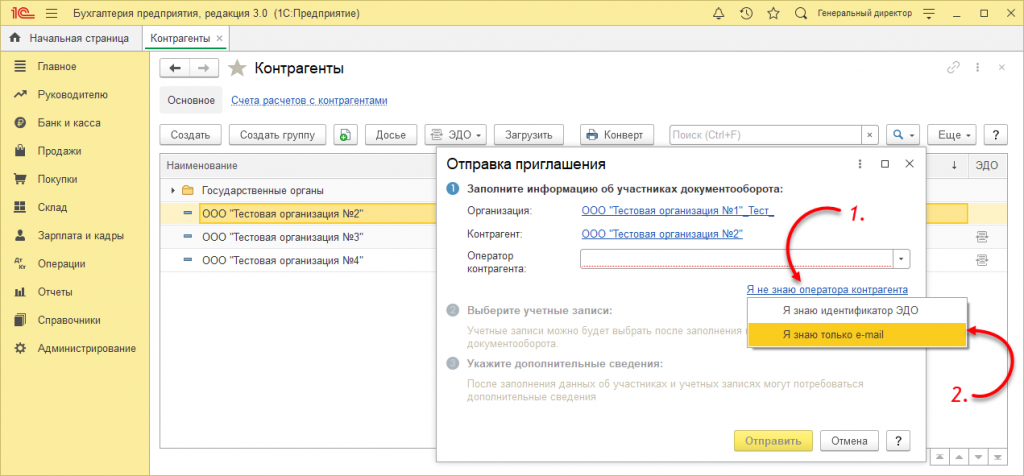Open the Оператор контрагента dropdown arrow
This screenshot has width=1024, height=476.
[x=901, y=259]
